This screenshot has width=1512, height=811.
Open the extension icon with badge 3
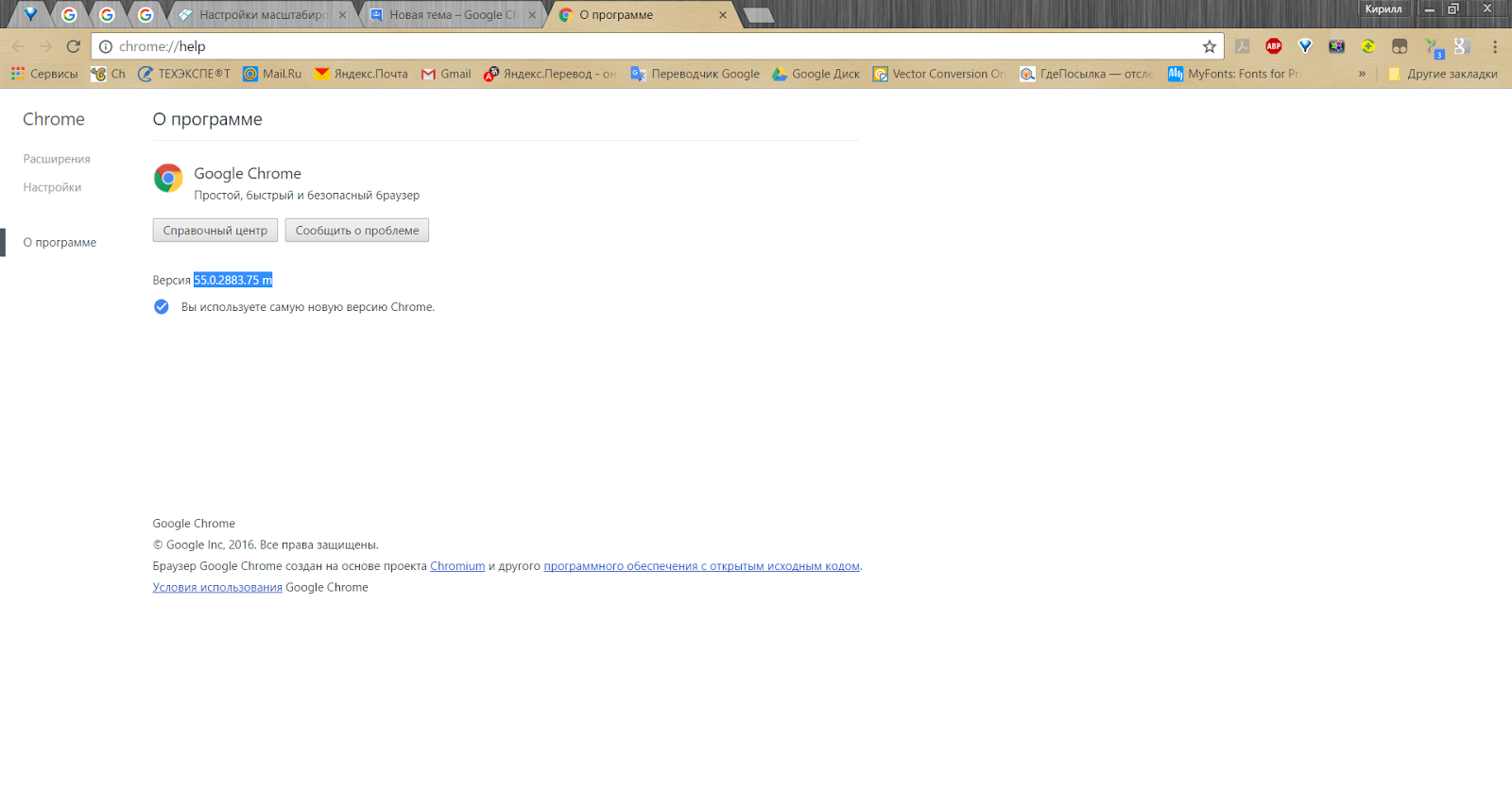coord(1433,47)
